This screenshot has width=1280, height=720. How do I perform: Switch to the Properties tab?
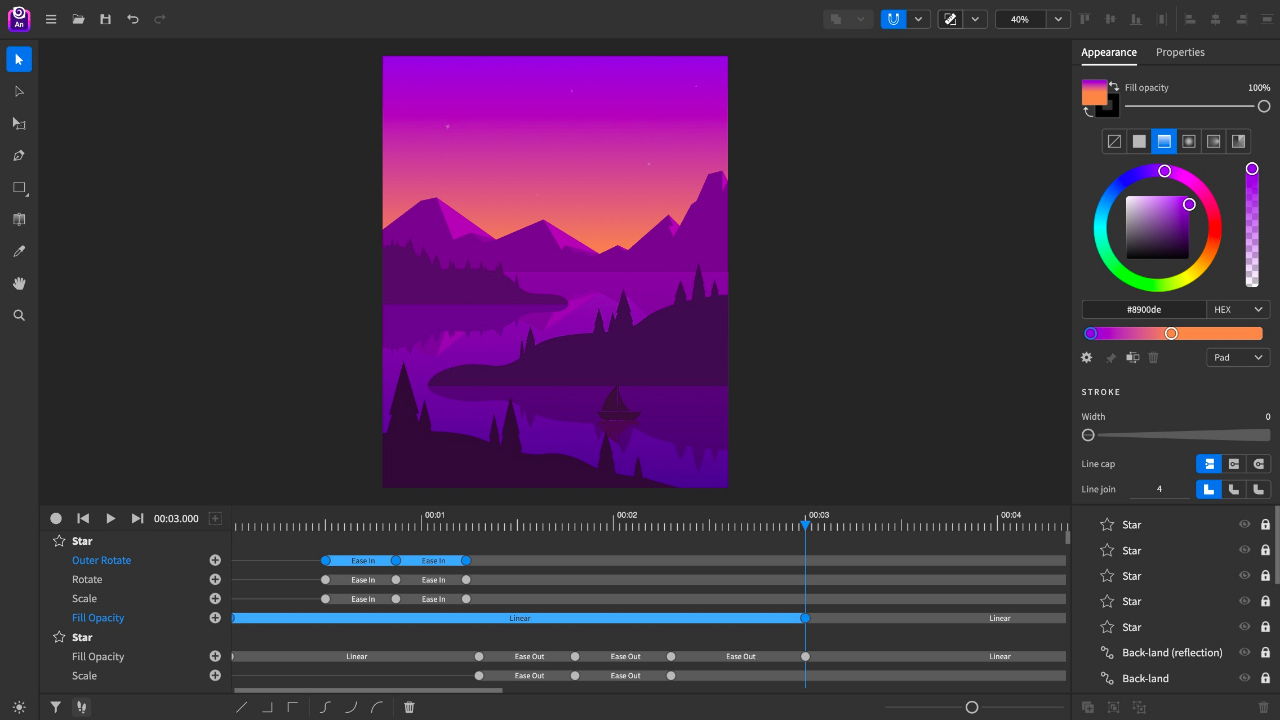pos(1180,52)
